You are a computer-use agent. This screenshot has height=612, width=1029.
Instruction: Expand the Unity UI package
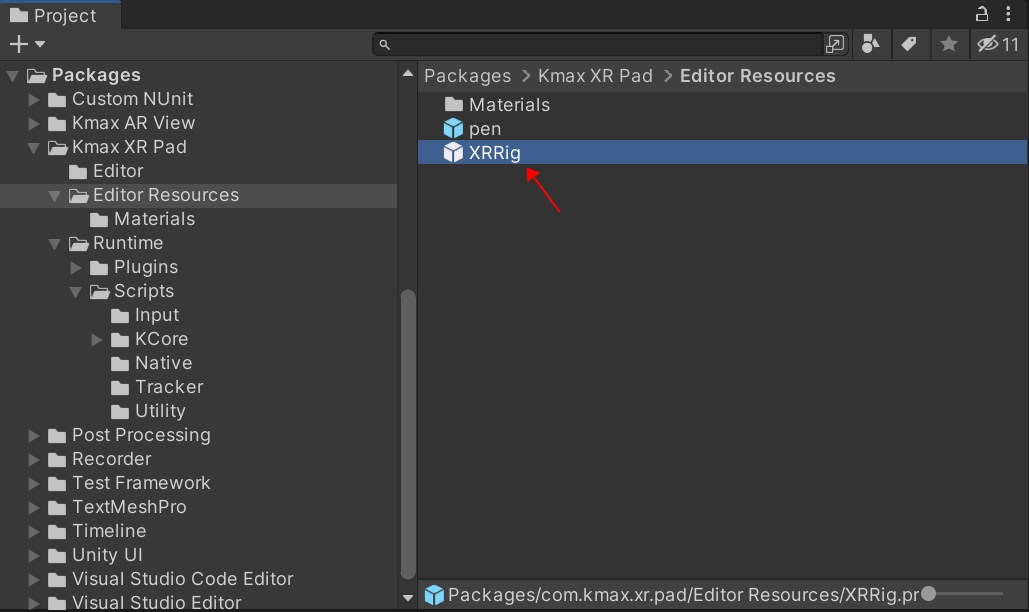coord(33,556)
